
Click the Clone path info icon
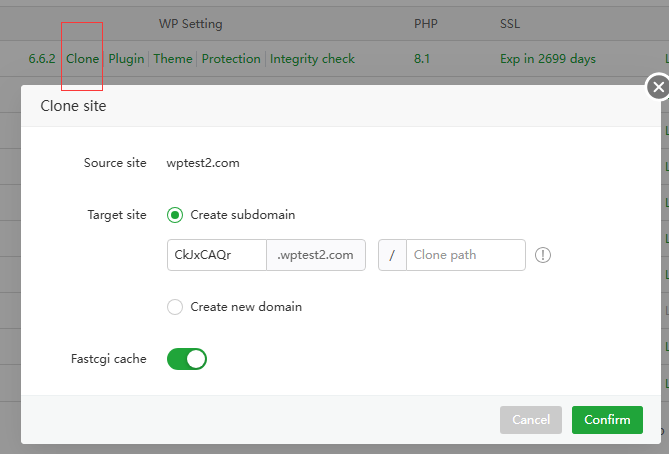click(543, 255)
